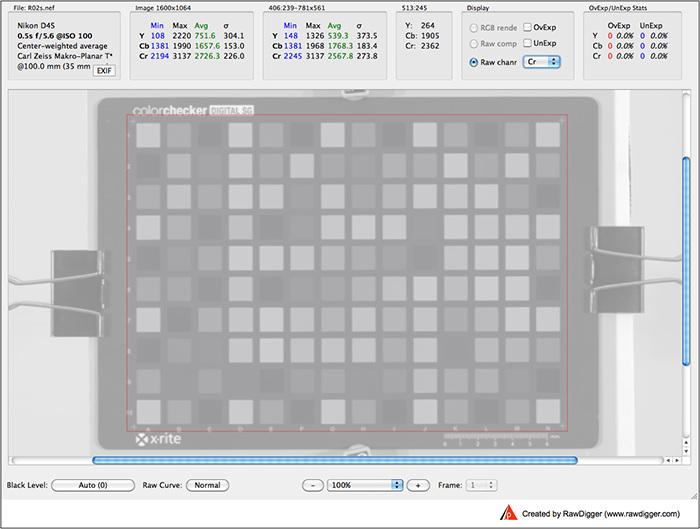Click the vertical scrollbar thumb
Viewport: 700px width, 529px height.
[686, 262]
